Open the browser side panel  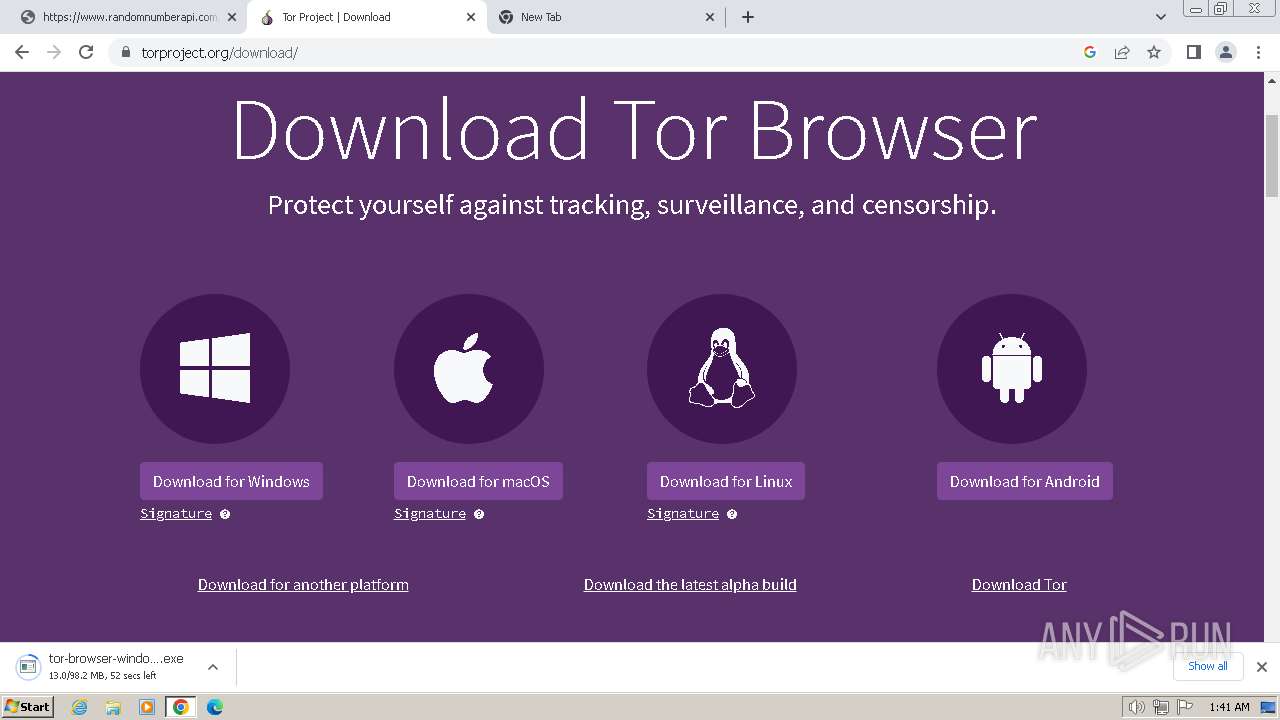[x=1193, y=52]
